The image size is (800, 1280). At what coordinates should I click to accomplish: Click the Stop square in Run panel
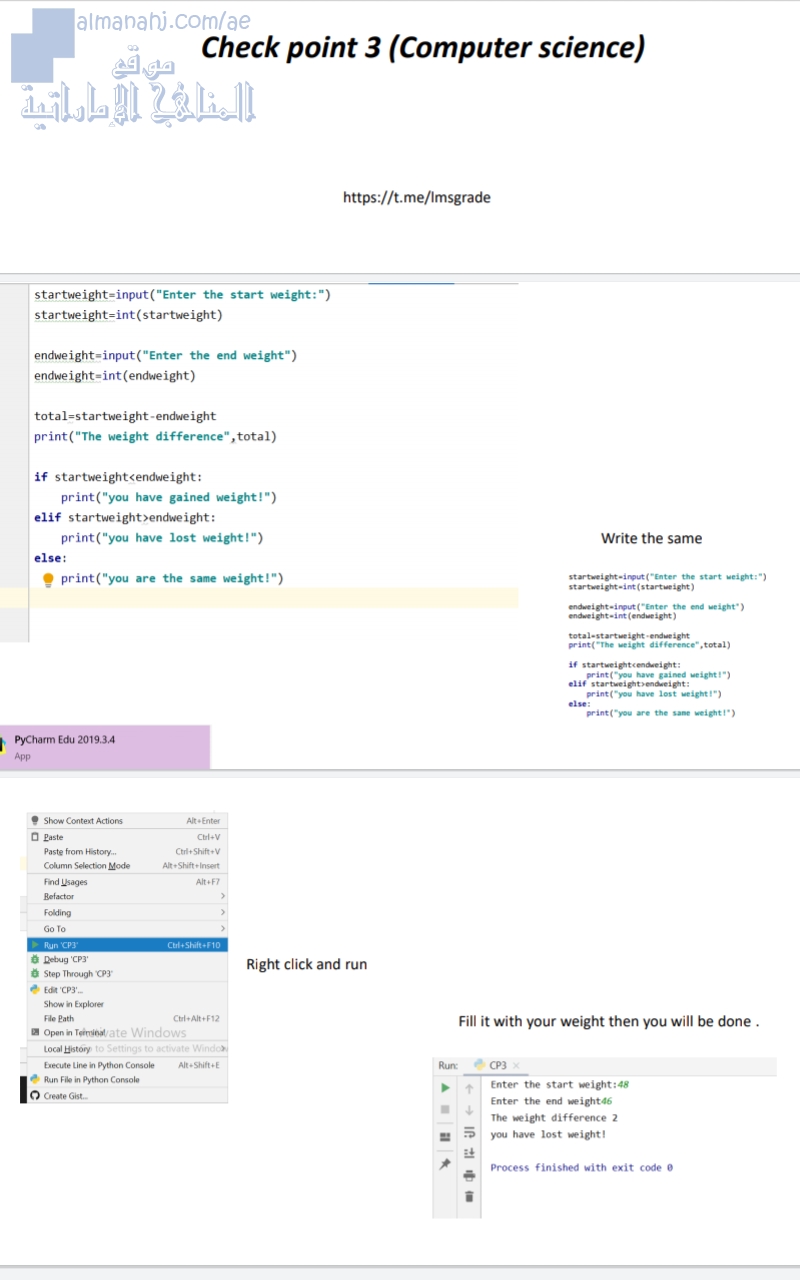tap(446, 1109)
